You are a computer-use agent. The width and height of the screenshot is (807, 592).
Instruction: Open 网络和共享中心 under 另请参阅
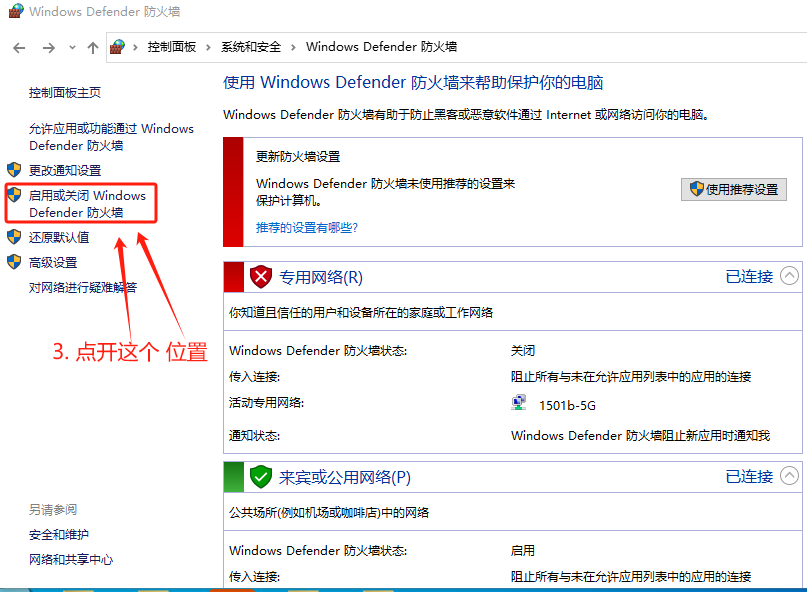pos(71,559)
